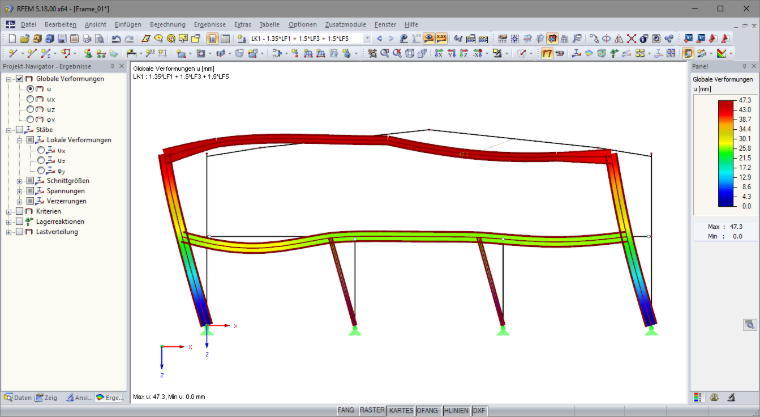Viewport: 760px width, 417px height.
Task: Expand the Kriterien node
Action: pos(9,212)
